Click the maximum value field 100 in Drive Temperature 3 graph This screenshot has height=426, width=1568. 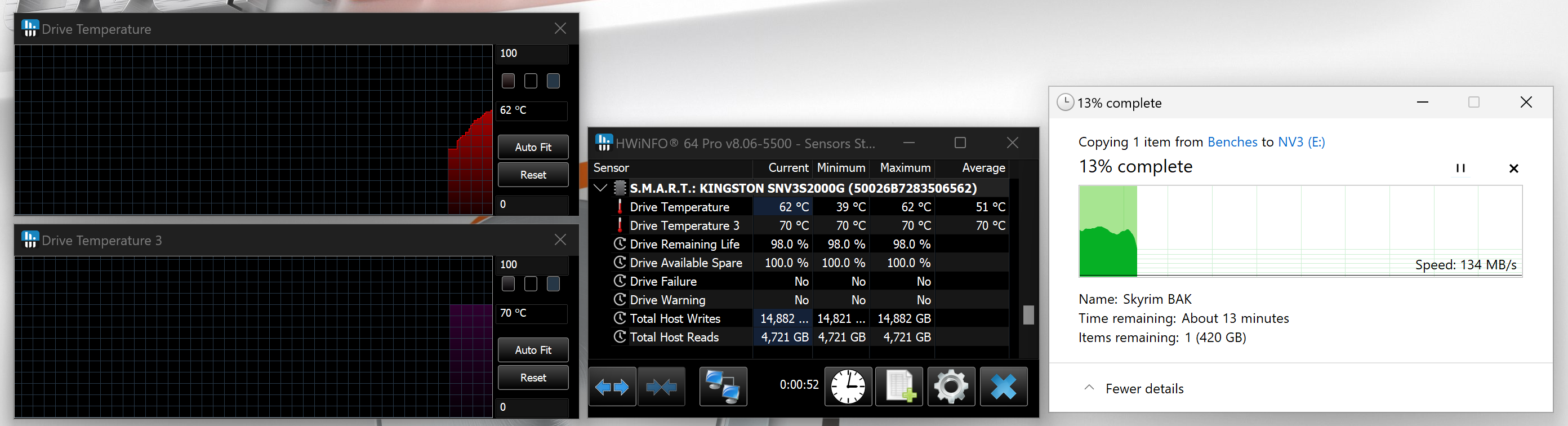click(x=533, y=265)
